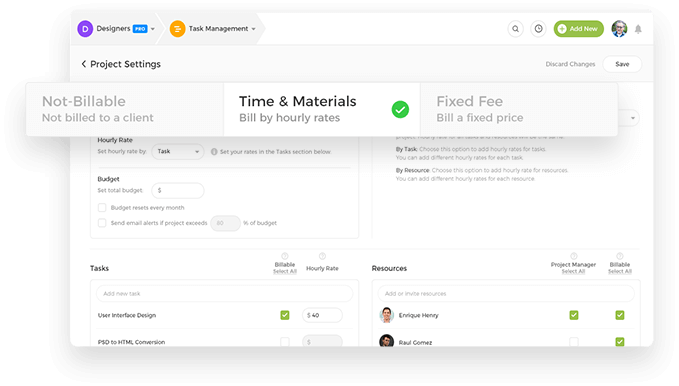Open the Set hourly rate by Task dropdown
Screen dimensions: 679x386
178,152
